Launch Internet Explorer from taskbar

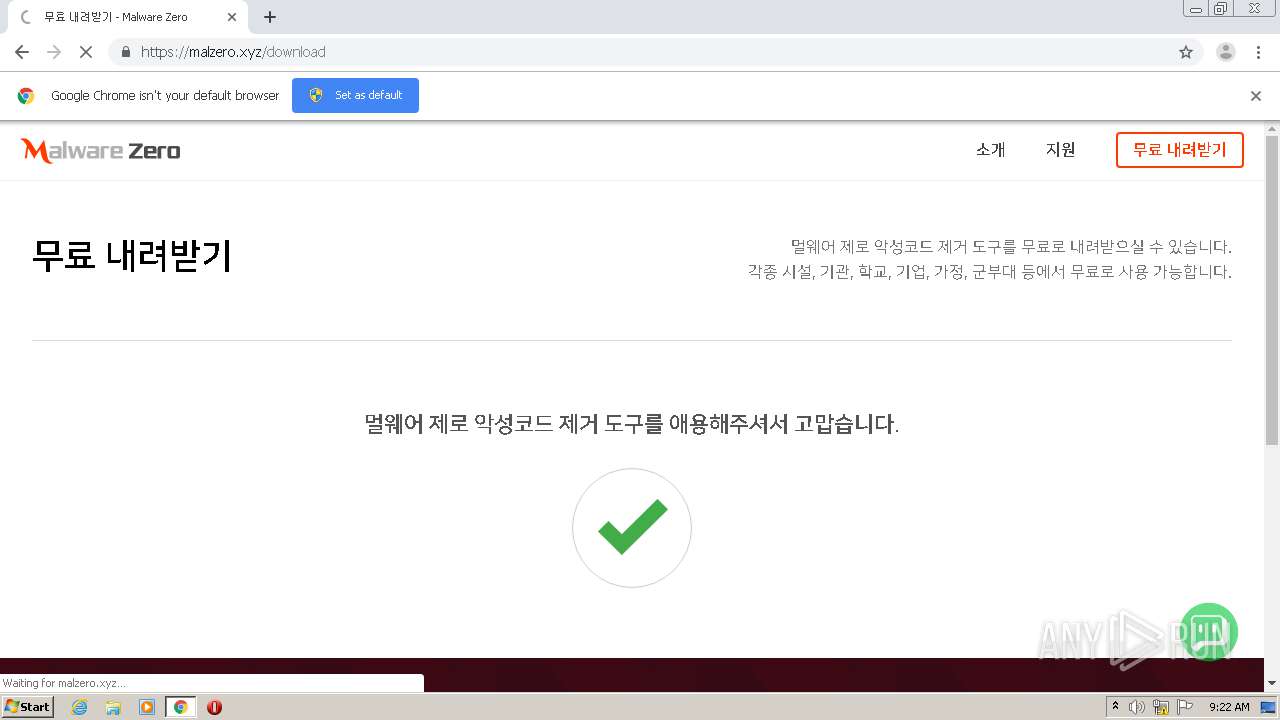click(80, 707)
